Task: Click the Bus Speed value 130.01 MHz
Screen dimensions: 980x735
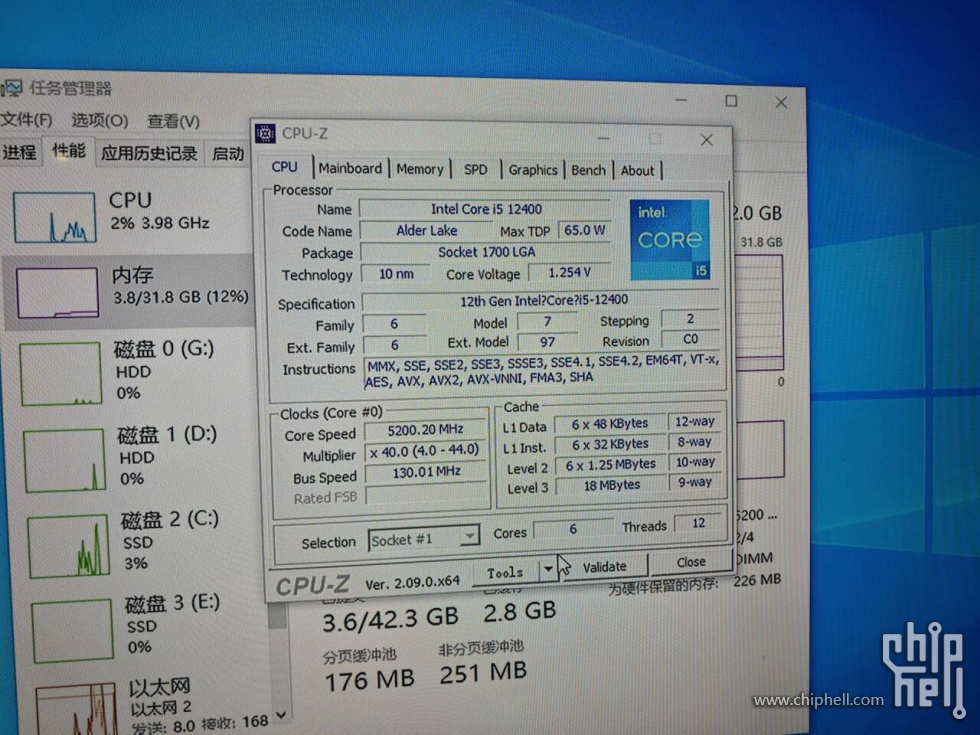Action: click(426, 472)
